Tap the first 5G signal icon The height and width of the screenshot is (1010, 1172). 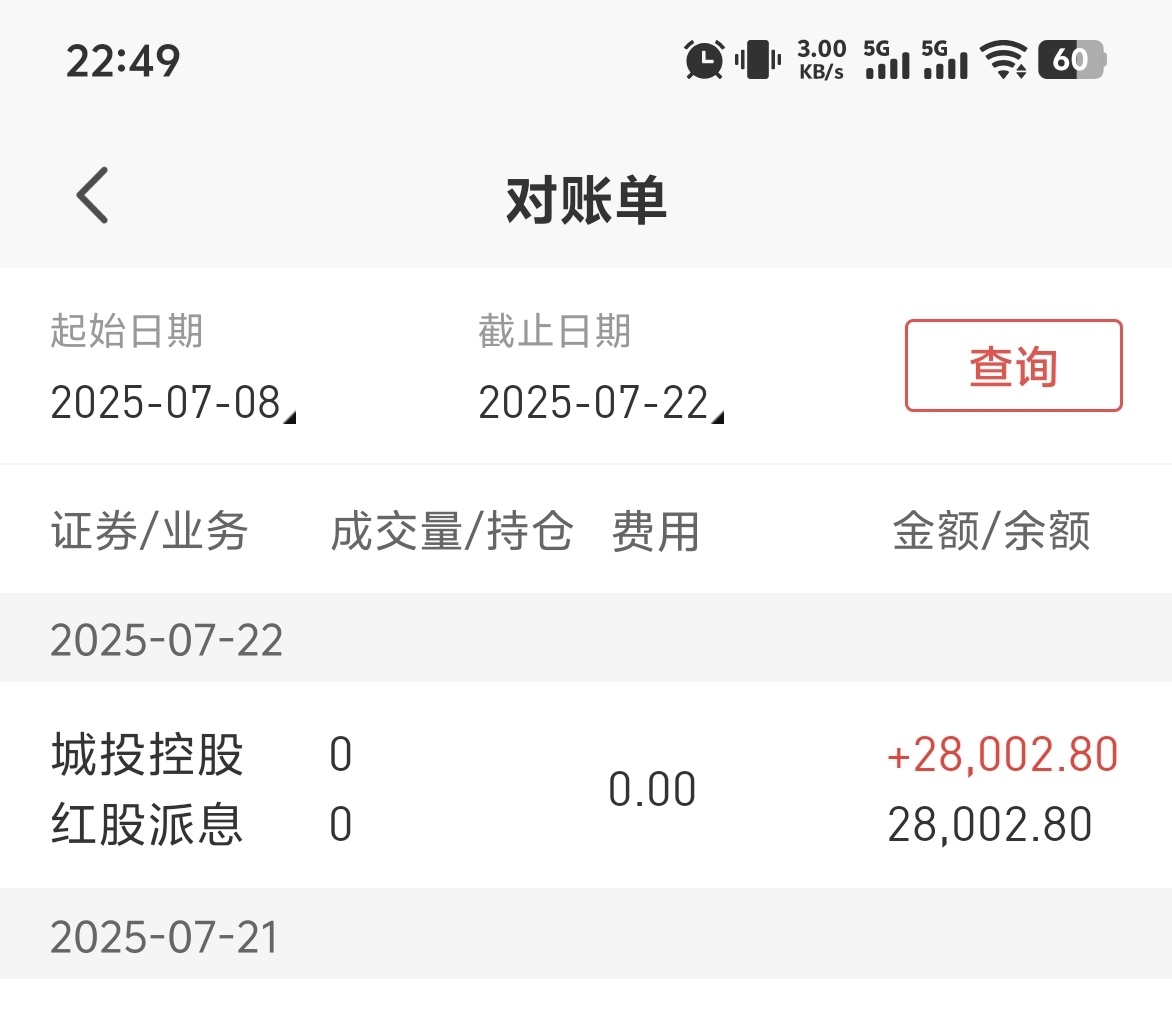coord(886,59)
